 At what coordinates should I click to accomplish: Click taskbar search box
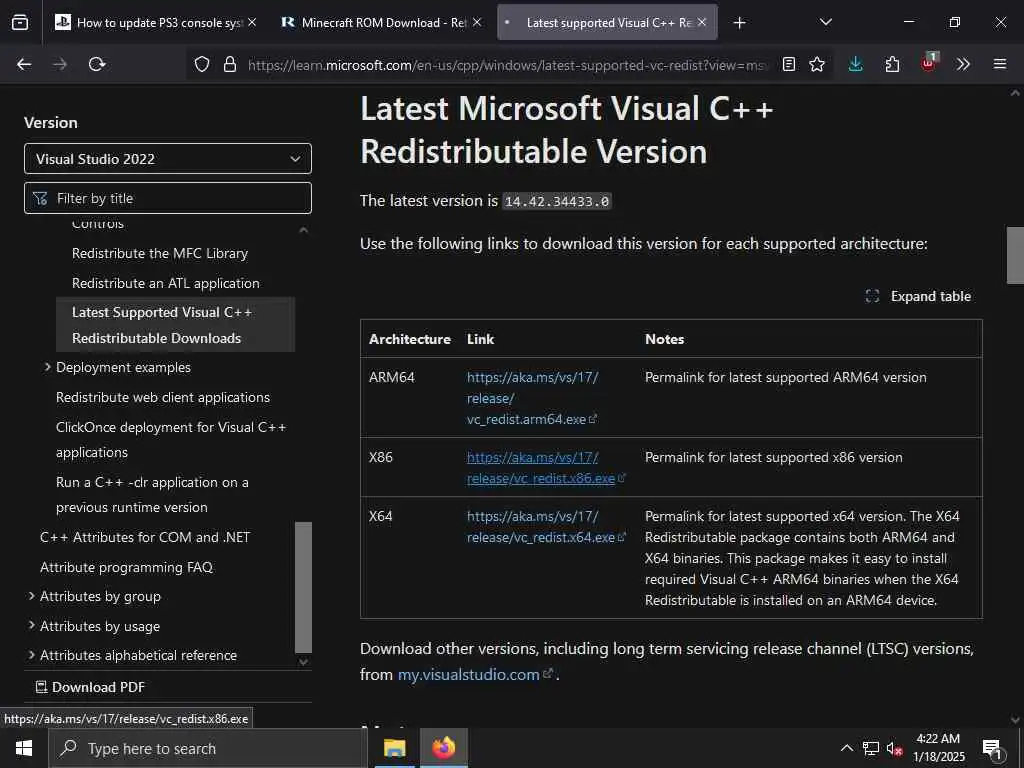208,748
